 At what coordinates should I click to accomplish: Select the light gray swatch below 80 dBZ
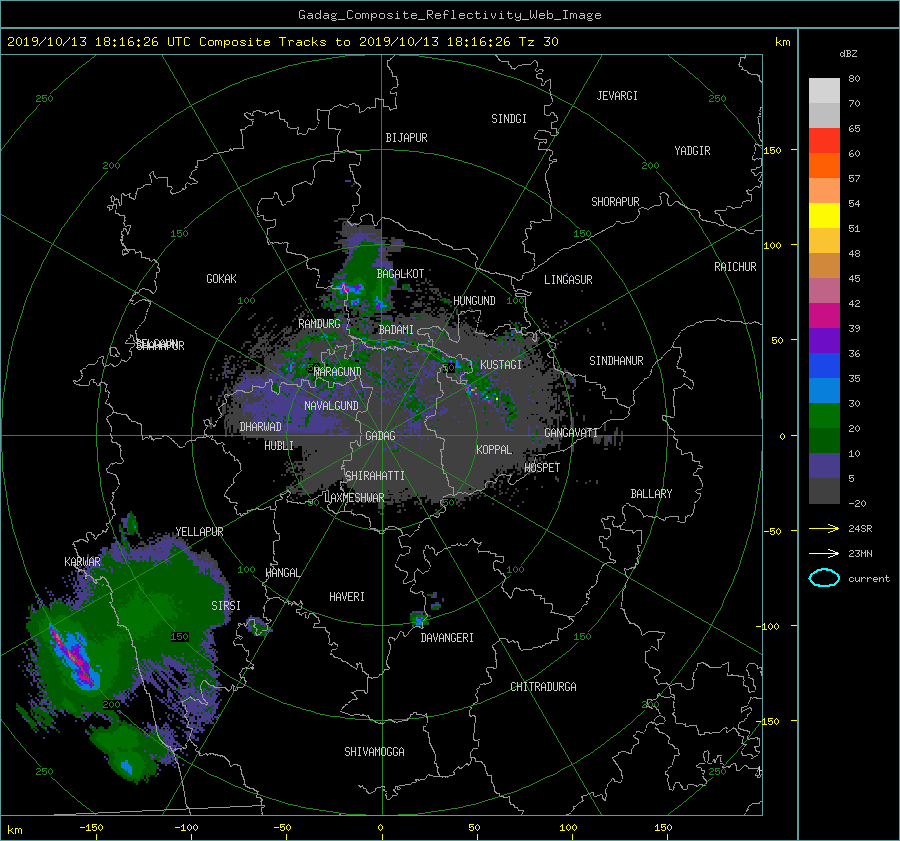pyautogui.click(x=824, y=90)
